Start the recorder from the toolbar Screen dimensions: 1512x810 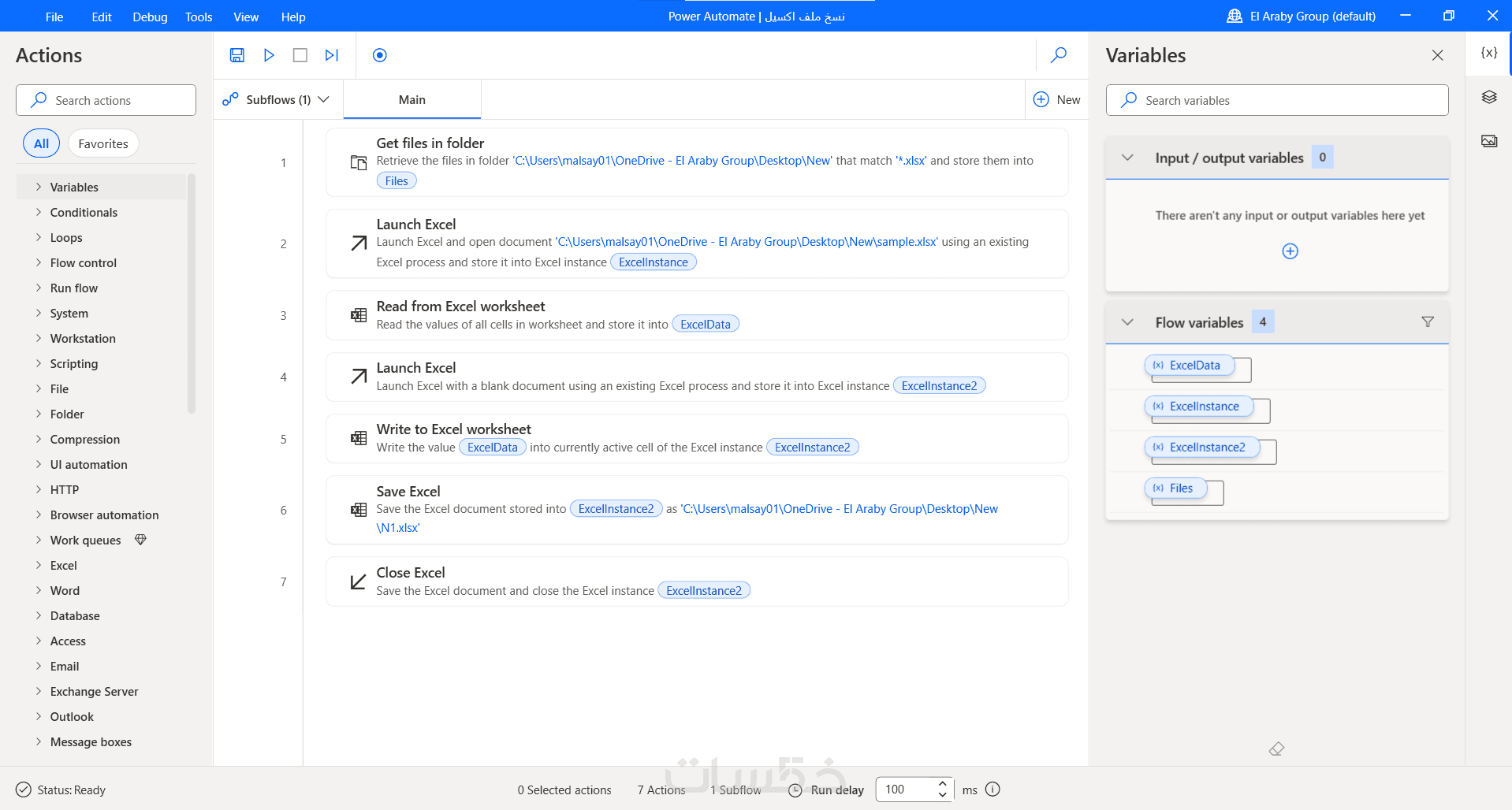tap(380, 55)
